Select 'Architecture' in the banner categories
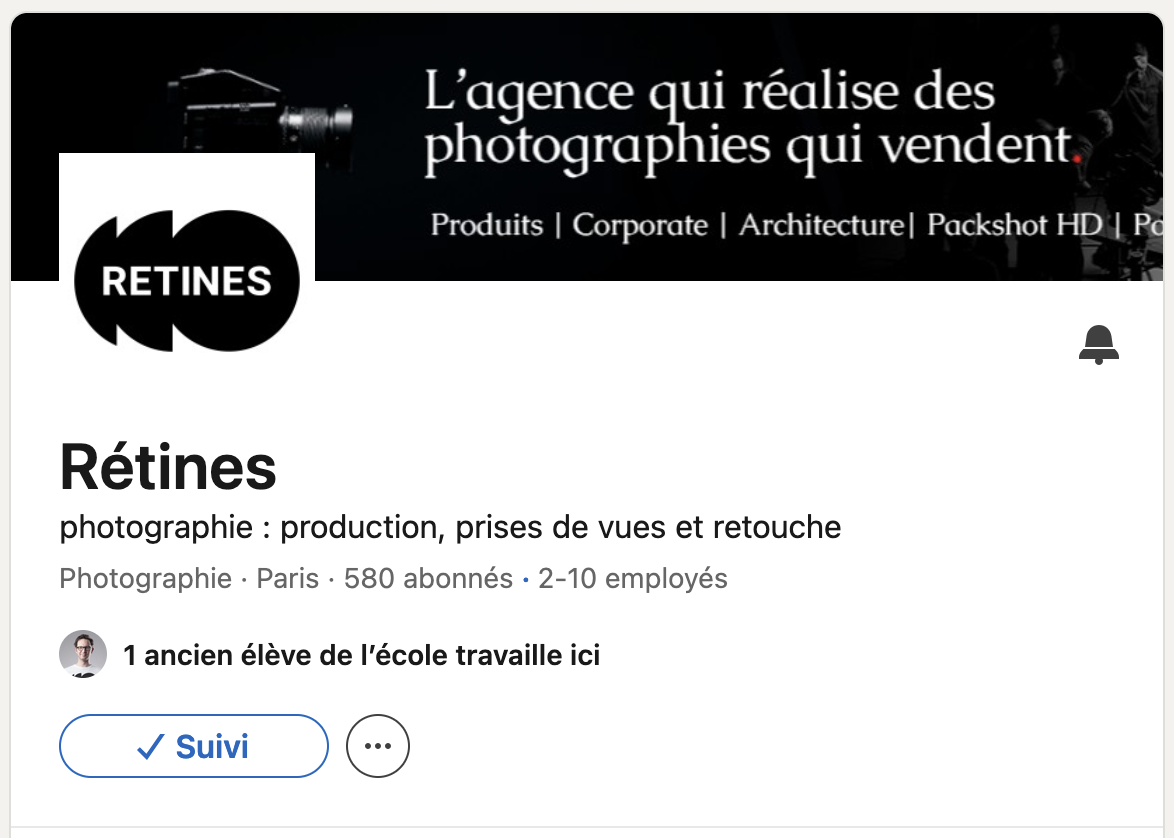Screen dimensions: 1174x838 pyautogui.click(x=820, y=225)
